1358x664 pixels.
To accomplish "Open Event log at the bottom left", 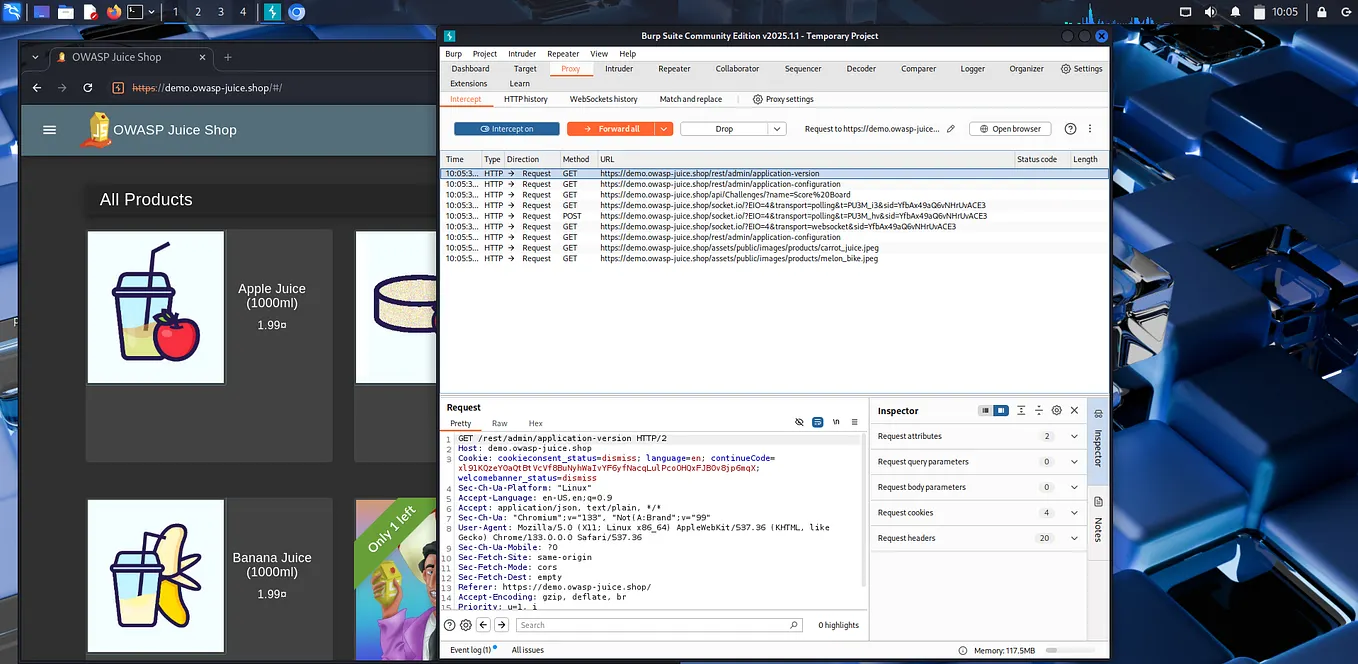I will click(470, 649).
